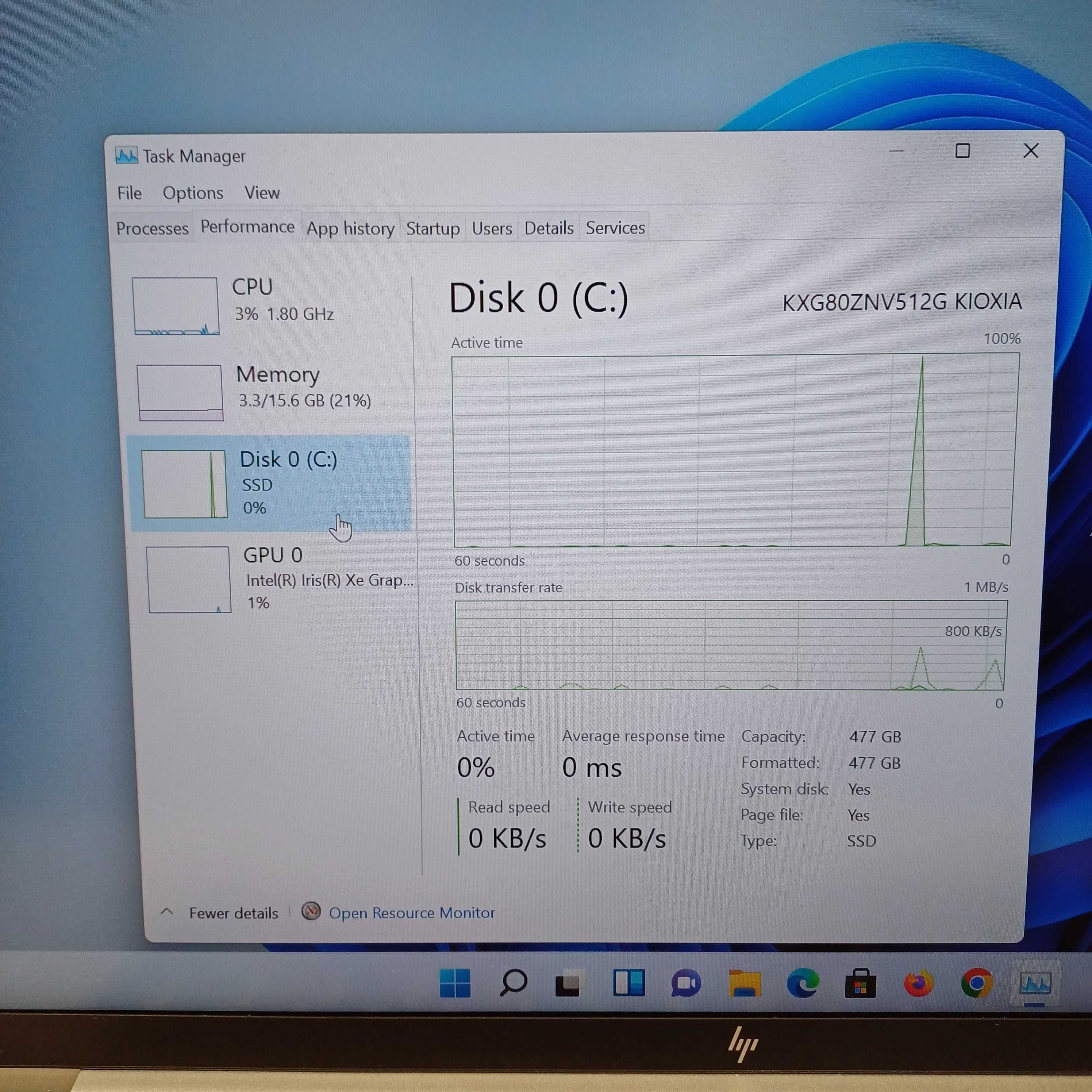The image size is (1092, 1092).
Task: Click the Capacity 477 GB value
Action: [875, 737]
